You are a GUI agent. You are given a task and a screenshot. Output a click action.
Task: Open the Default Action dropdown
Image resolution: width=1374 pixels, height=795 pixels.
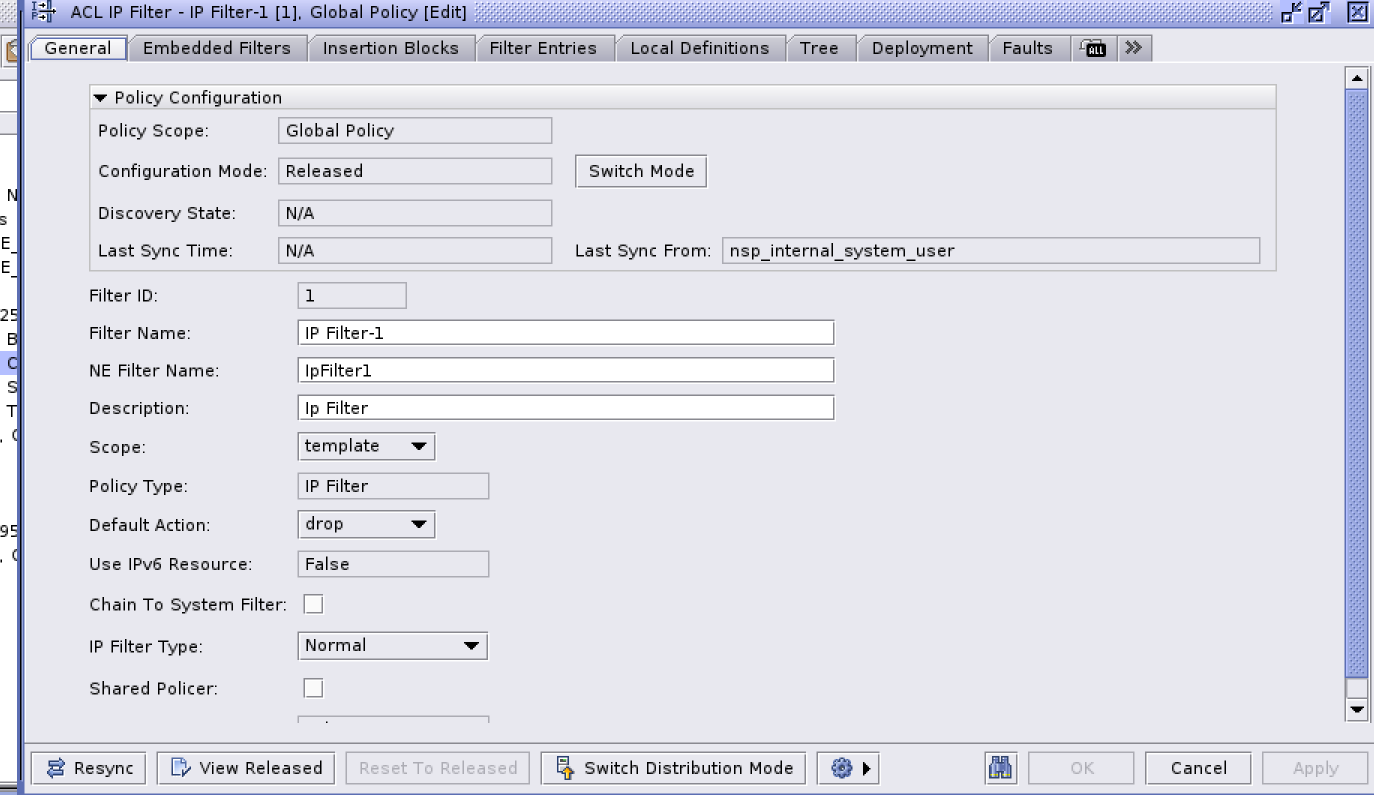(x=366, y=524)
